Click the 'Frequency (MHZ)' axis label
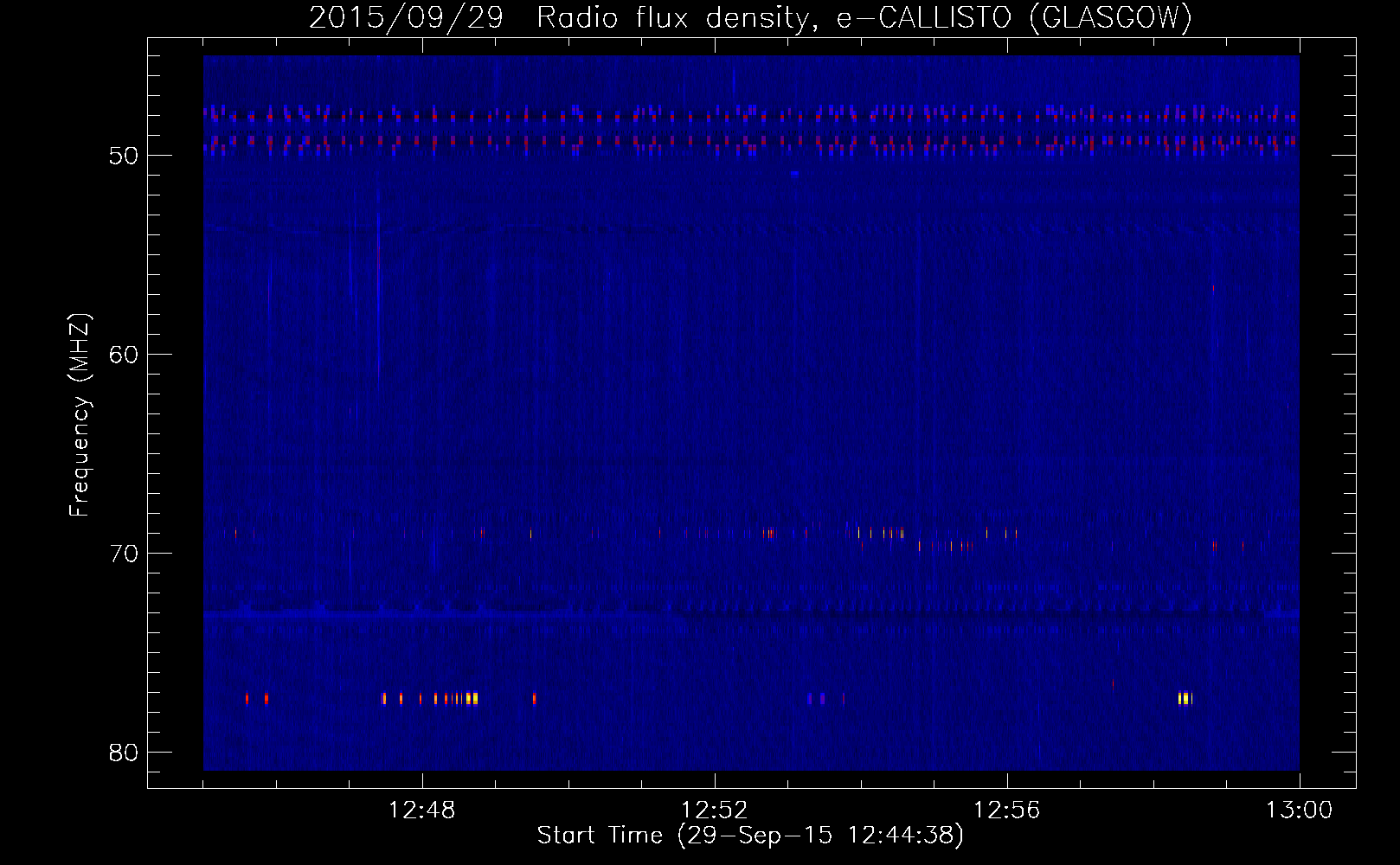This screenshot has height=865, width=1400. tap(79, 415)
